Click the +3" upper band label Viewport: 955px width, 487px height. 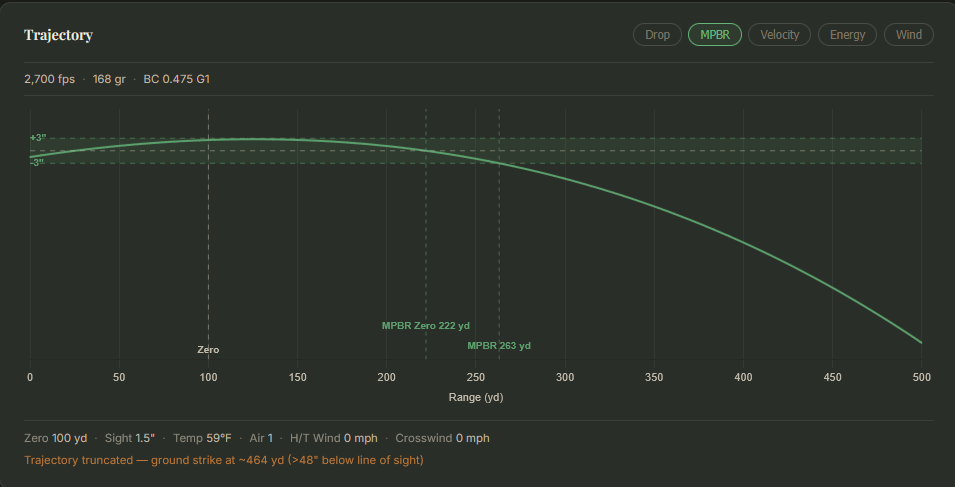click(38, 138)
